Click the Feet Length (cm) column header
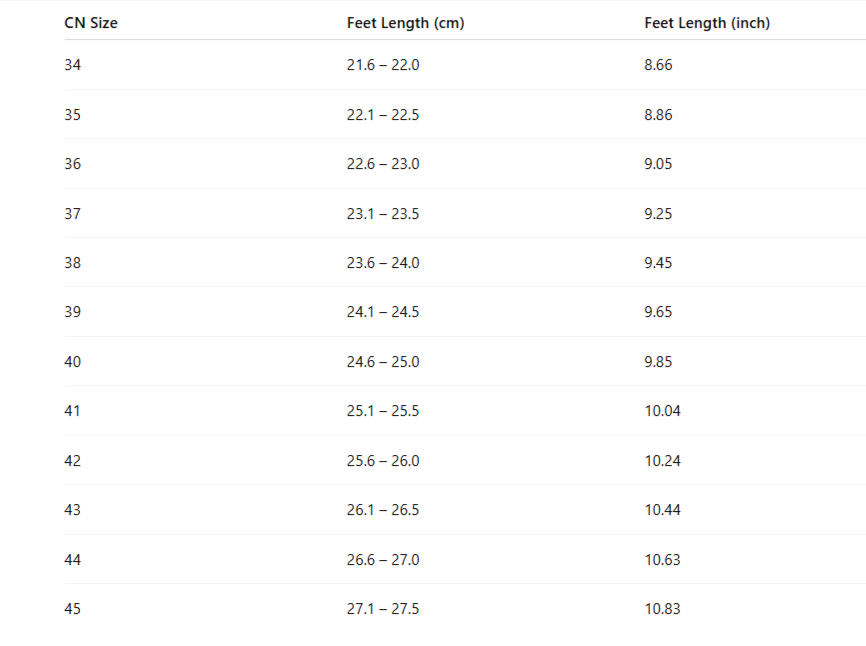Viewport: 866px width, 646px height. [x=405, y=23]
